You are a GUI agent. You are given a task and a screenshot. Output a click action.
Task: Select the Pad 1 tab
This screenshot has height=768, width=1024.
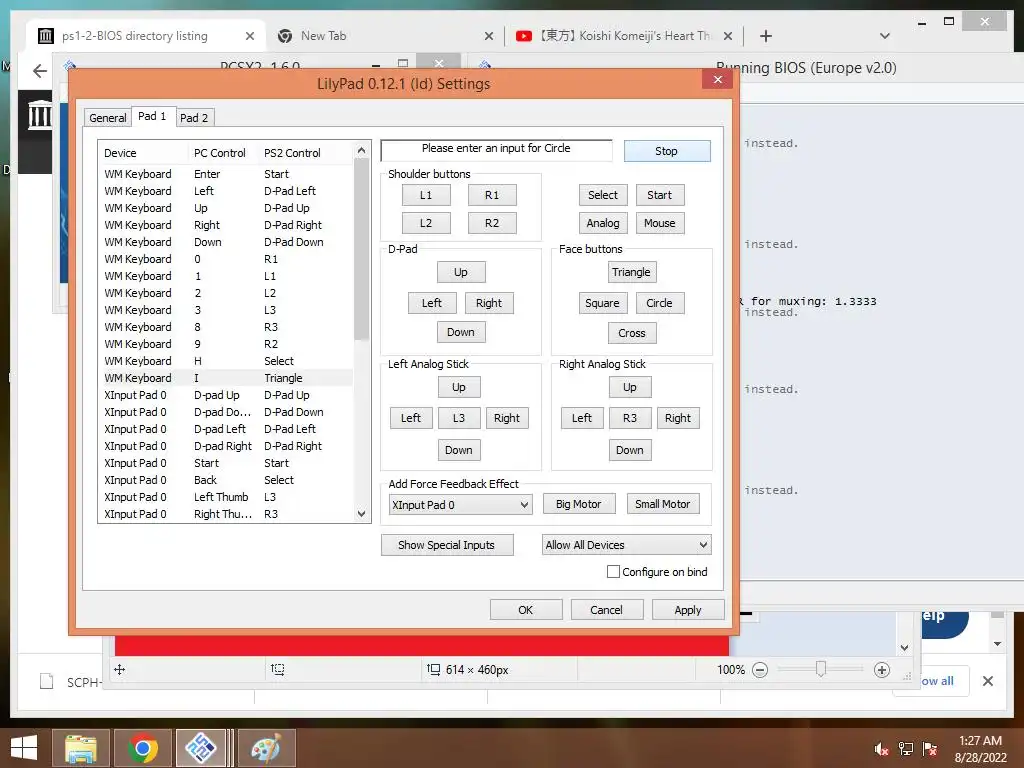tap(152, 116)
